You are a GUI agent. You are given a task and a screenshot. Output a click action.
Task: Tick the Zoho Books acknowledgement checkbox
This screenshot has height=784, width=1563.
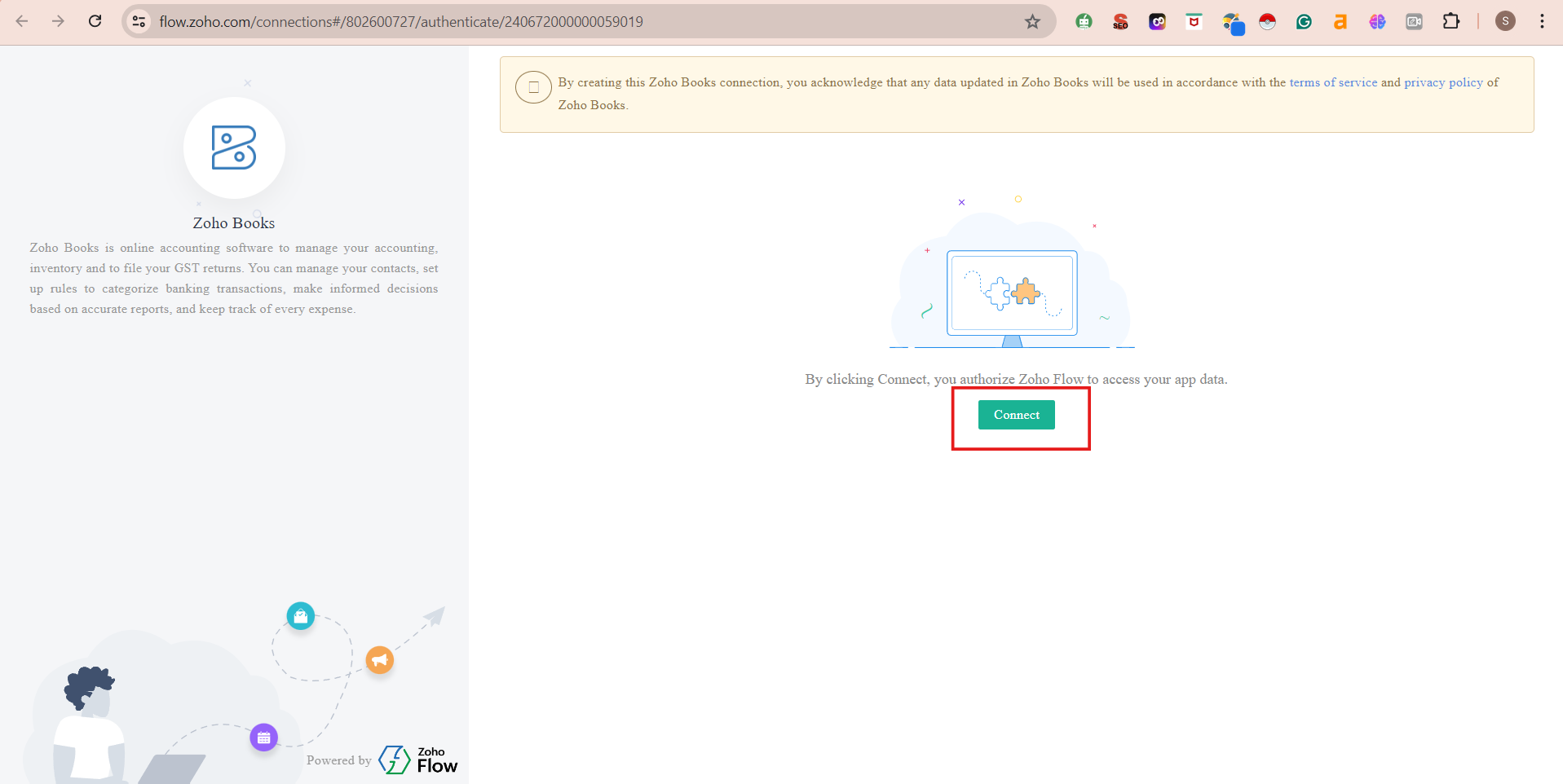(534, 87)
